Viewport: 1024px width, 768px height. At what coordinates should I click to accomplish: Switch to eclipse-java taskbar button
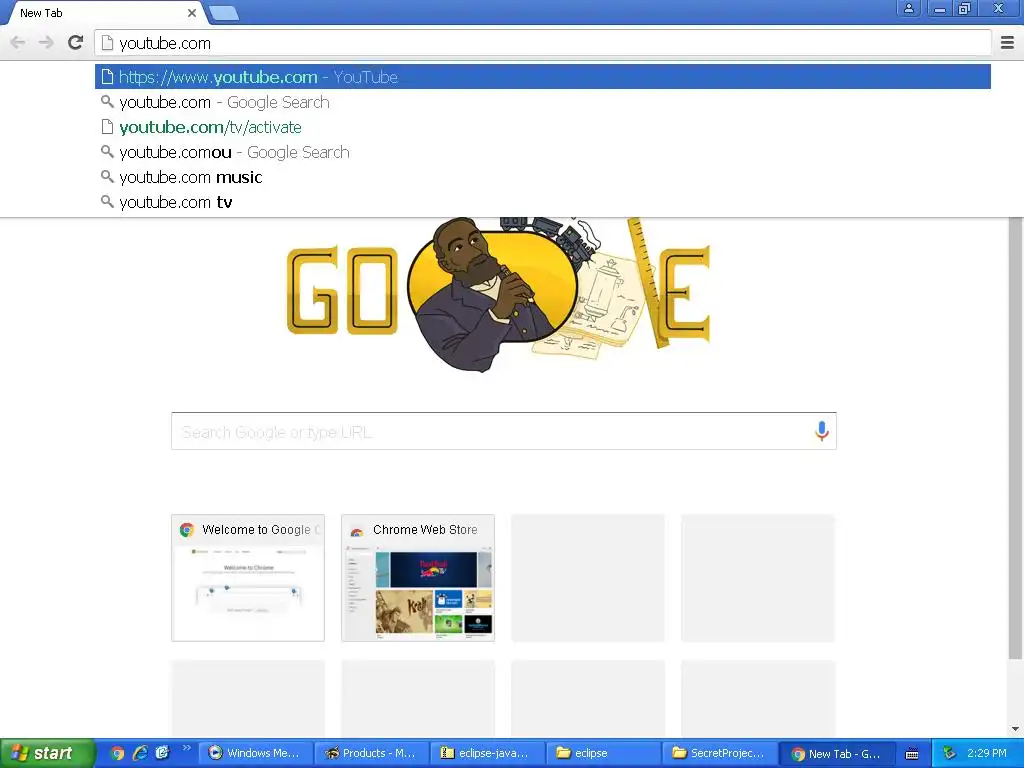(487, 753)
